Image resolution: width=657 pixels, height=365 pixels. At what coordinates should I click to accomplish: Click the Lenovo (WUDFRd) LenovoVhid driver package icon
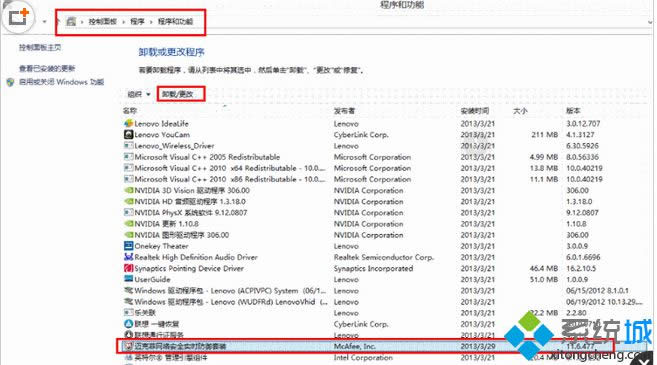(x=129, y=302)
